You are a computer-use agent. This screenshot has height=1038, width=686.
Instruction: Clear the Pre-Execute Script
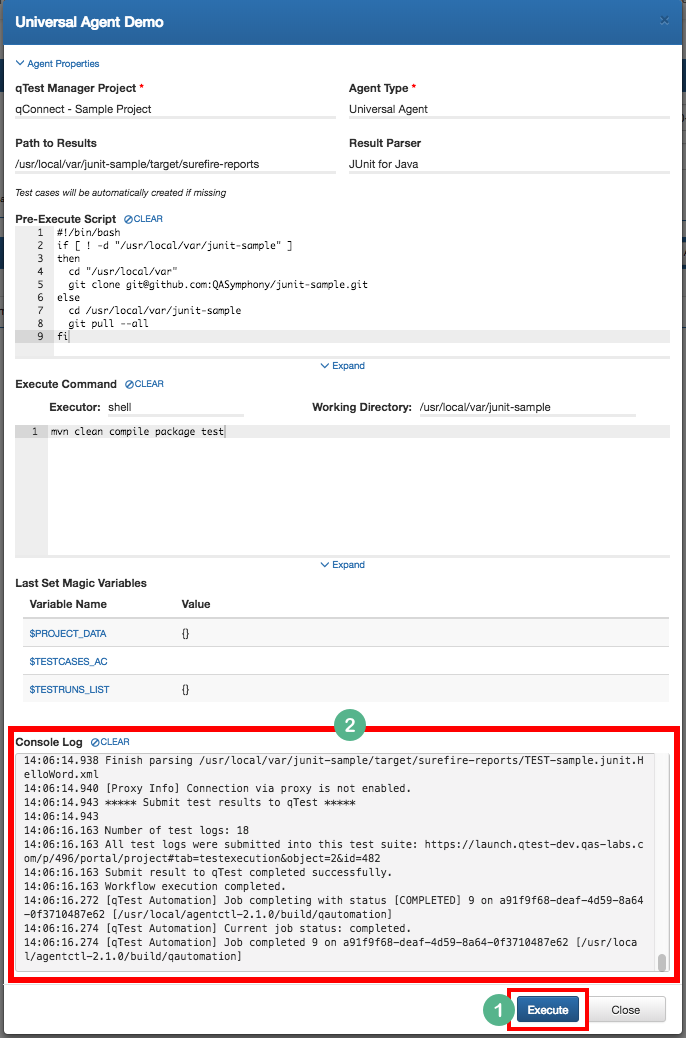coord(143,218)
